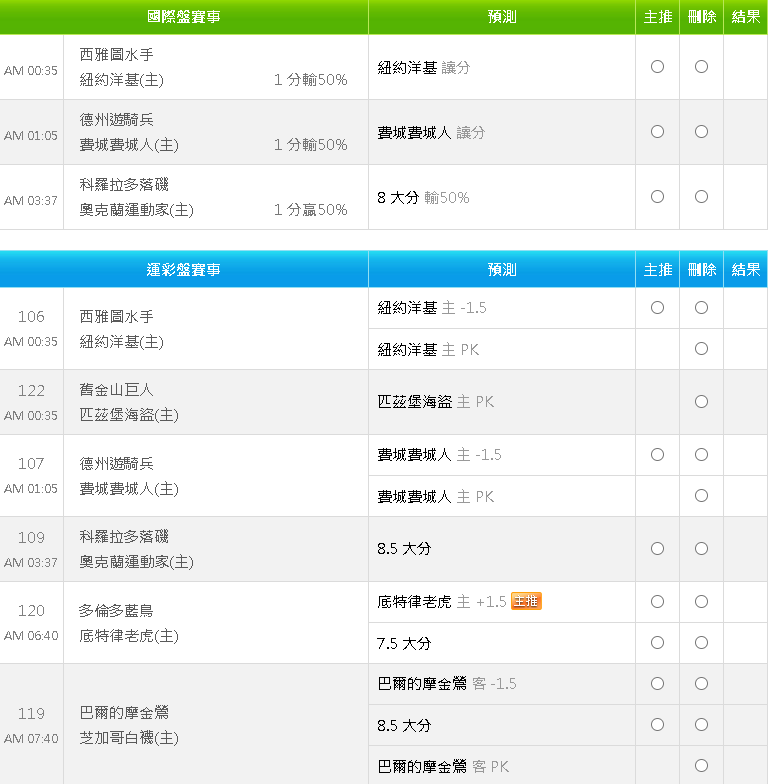Select 刪除 radio for 巴爾的摩金鶯 客 -1.5
This screenshot has width=768, height=784.
click(701, 684)
